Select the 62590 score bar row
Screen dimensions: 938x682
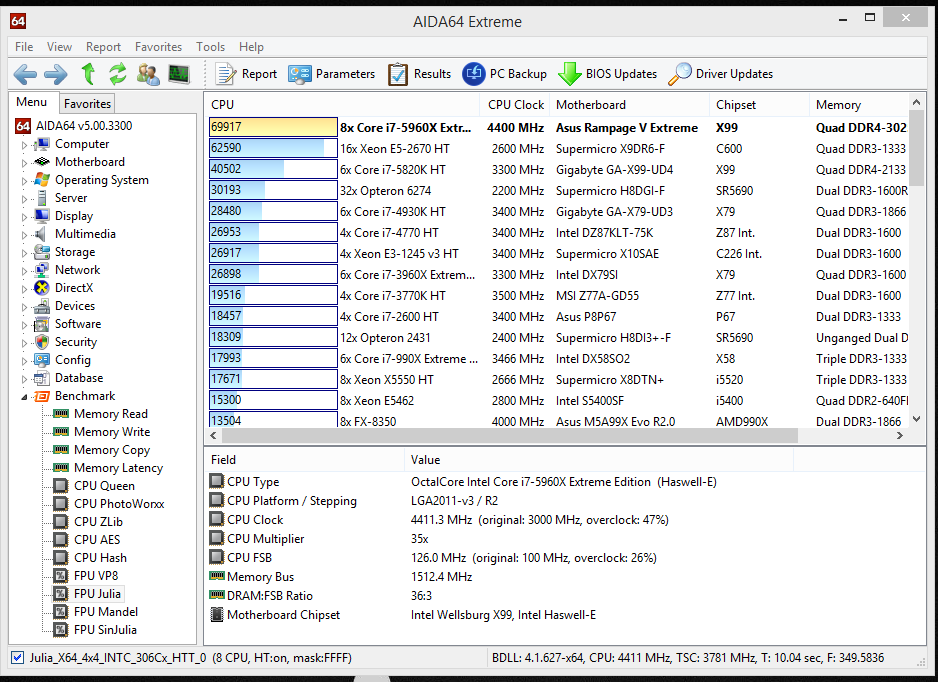273,148
